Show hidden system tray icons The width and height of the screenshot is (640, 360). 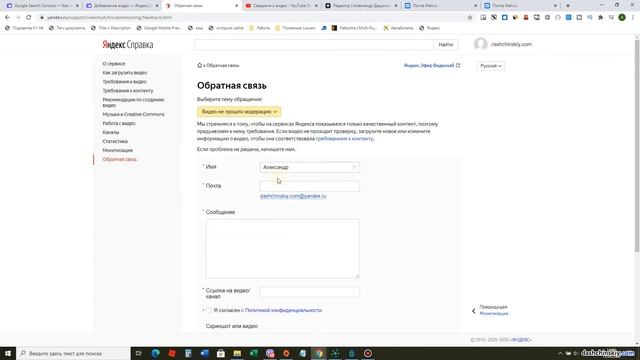coord(560,353)
